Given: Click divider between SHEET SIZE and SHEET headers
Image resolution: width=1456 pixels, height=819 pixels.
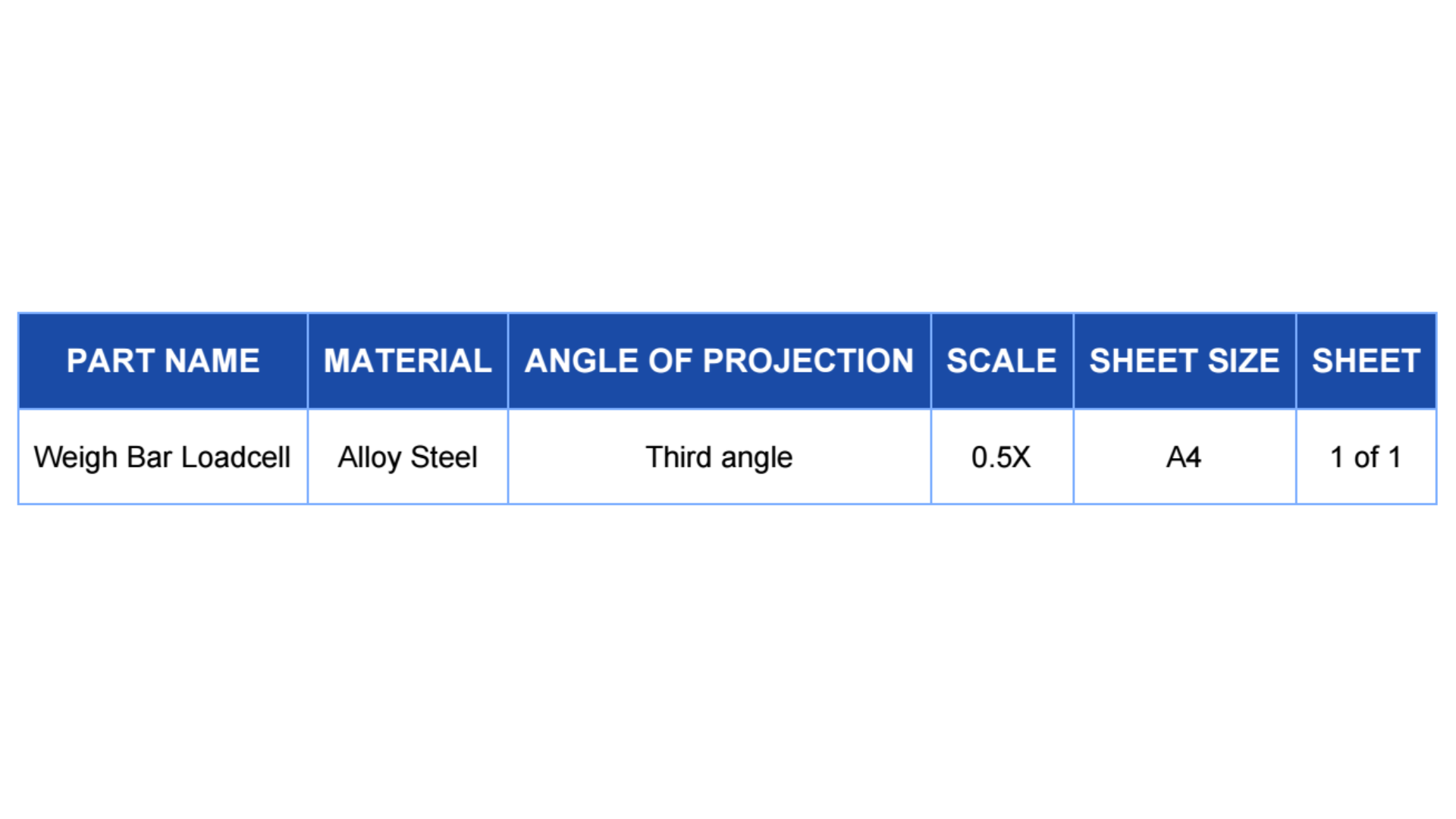Looking at the screenshot, I should [1296, 361].
